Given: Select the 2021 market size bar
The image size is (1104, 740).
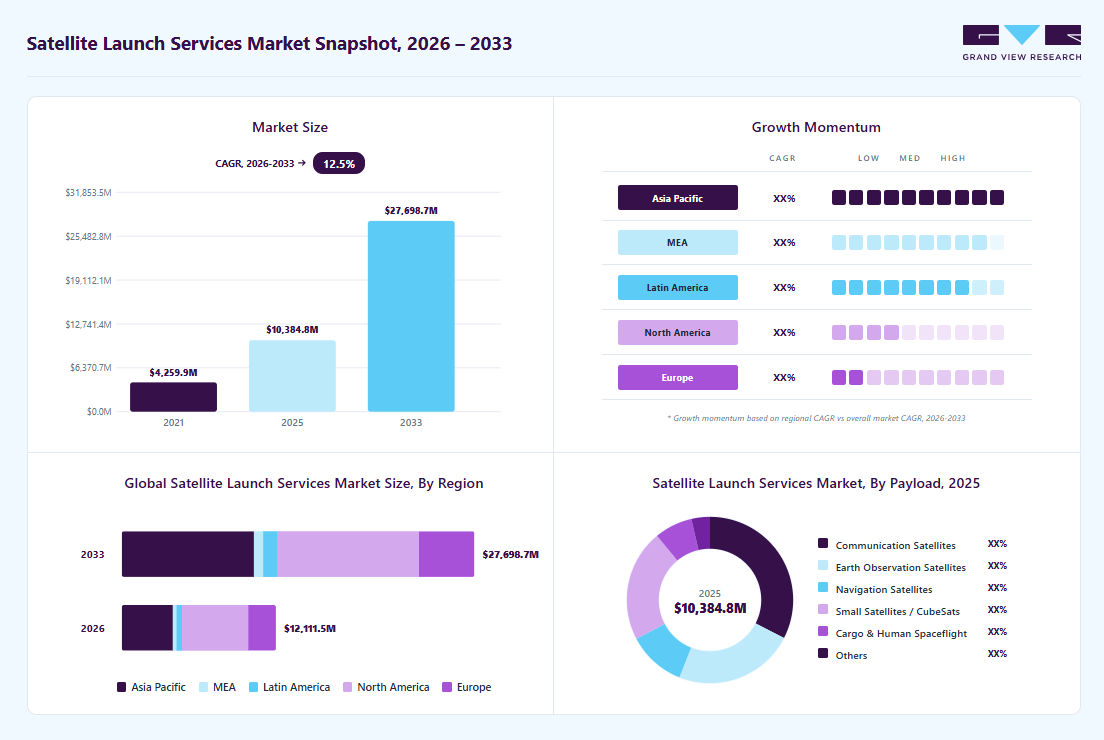Looking at the screenshot, I should [x=173, y=397].
